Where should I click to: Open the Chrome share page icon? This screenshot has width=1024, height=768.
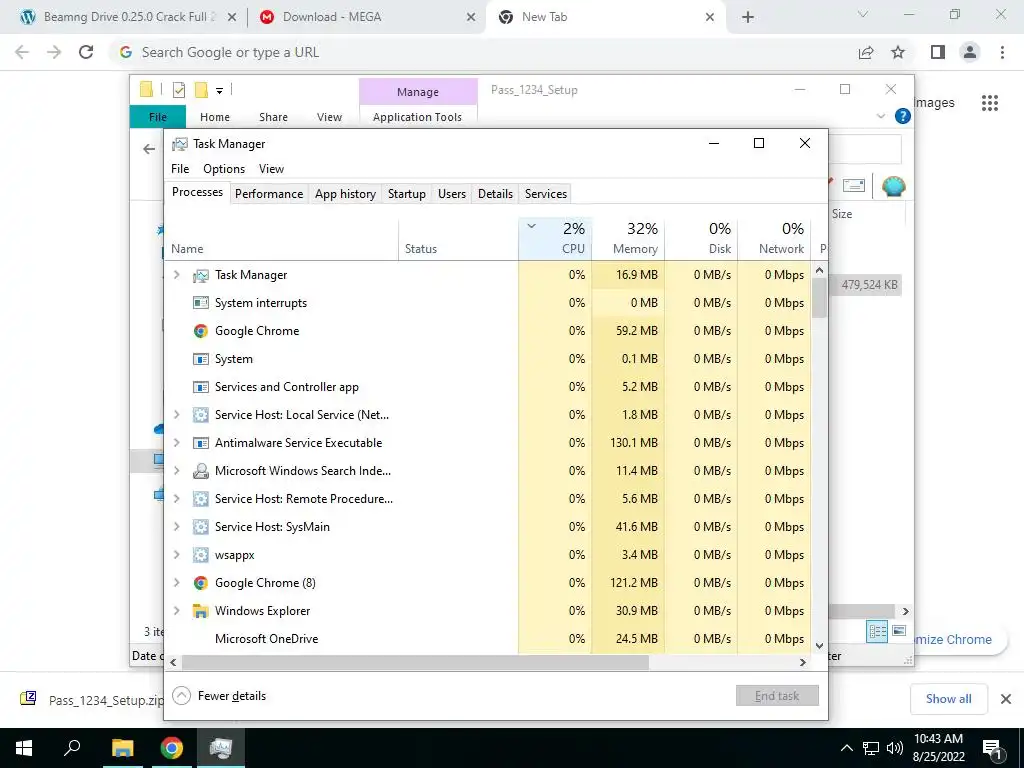point(866,52)
